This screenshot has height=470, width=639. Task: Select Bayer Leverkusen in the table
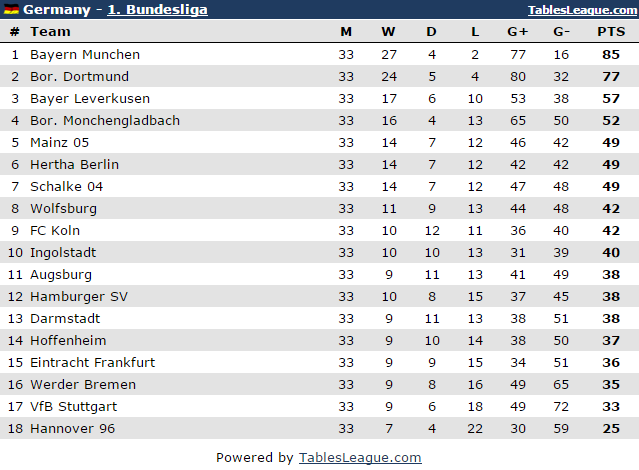tap(90, 98)
